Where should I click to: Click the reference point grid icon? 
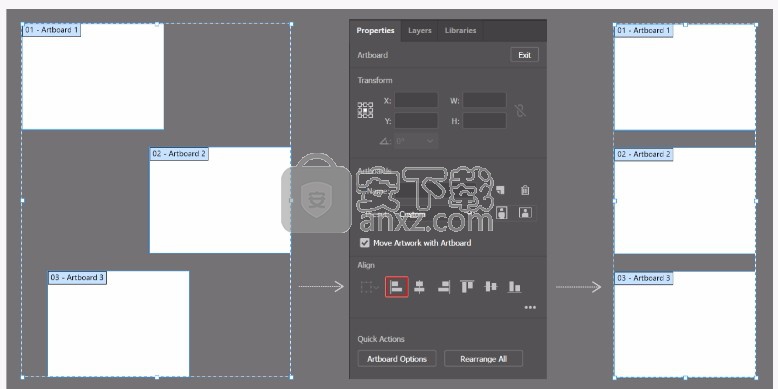click(x=365, y=110)
